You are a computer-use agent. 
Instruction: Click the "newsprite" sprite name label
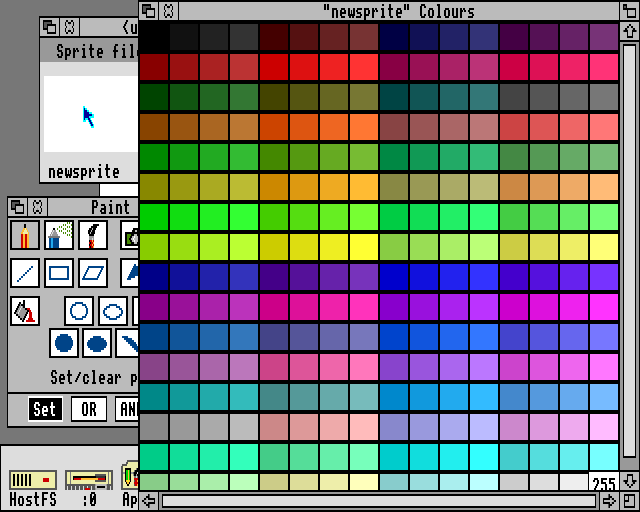[x=84, y=172]
